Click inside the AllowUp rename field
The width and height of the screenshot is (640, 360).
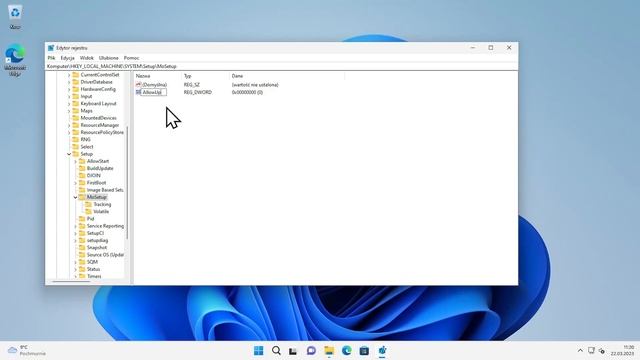153,92
